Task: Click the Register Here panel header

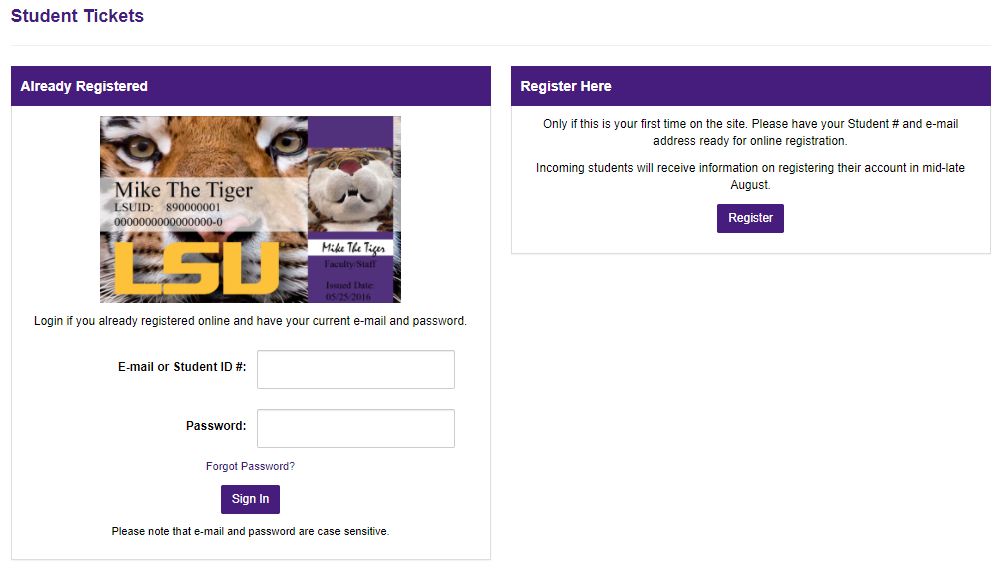Action: (x=566, y=86)
